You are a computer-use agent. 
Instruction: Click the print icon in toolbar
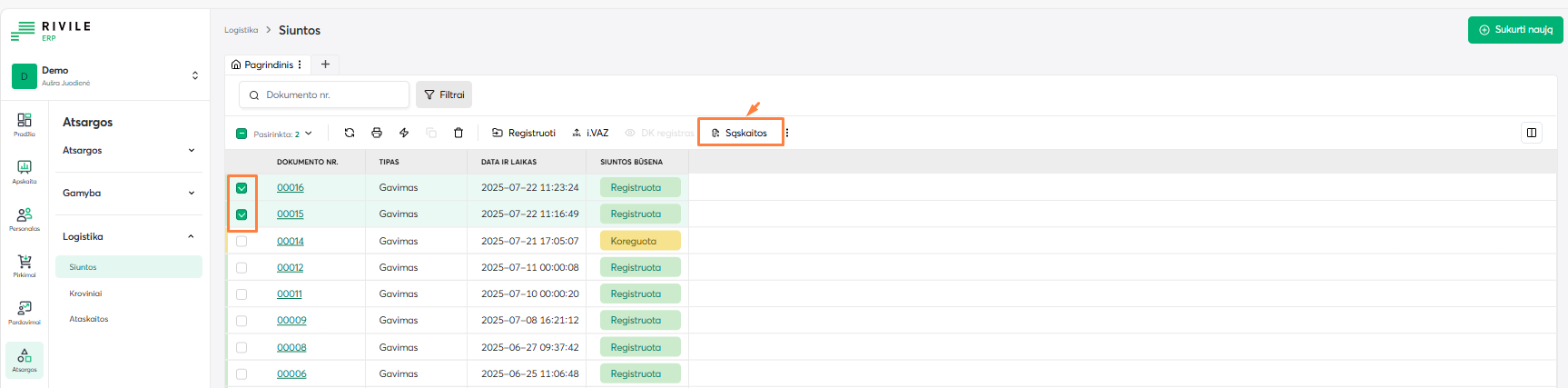[377, 133]
